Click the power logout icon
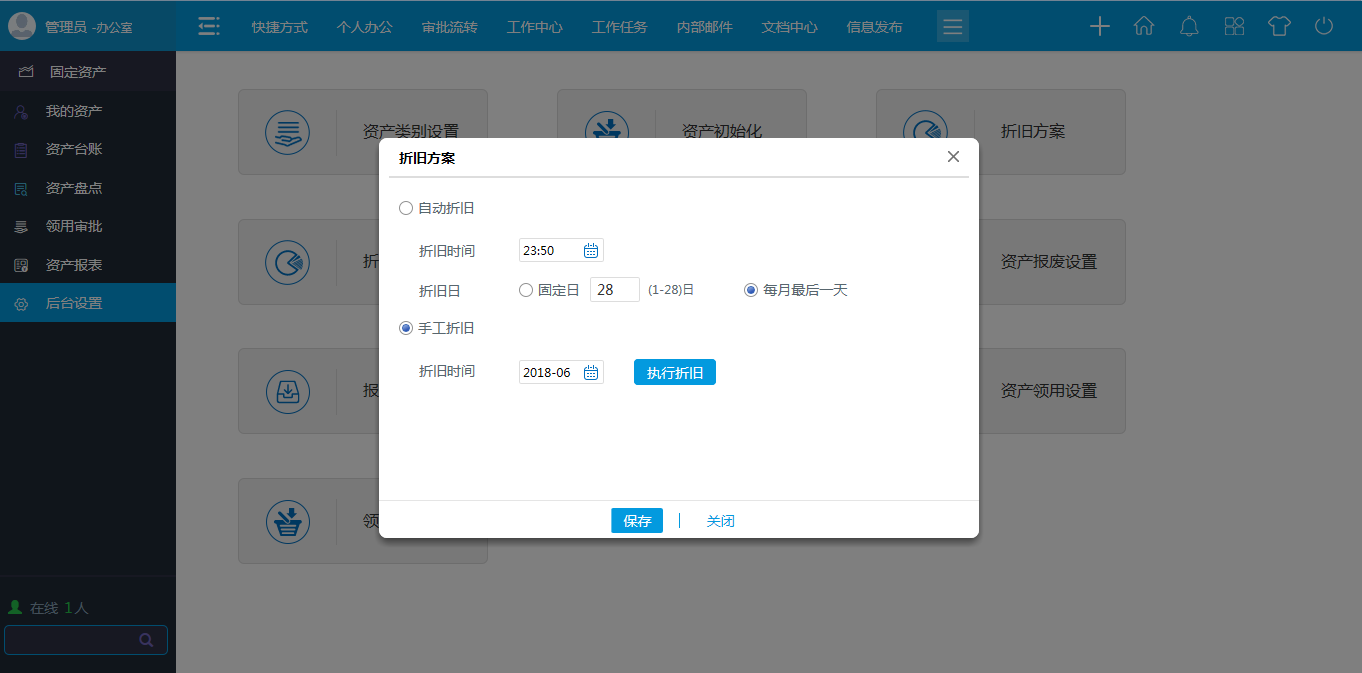 (1322, 26)
